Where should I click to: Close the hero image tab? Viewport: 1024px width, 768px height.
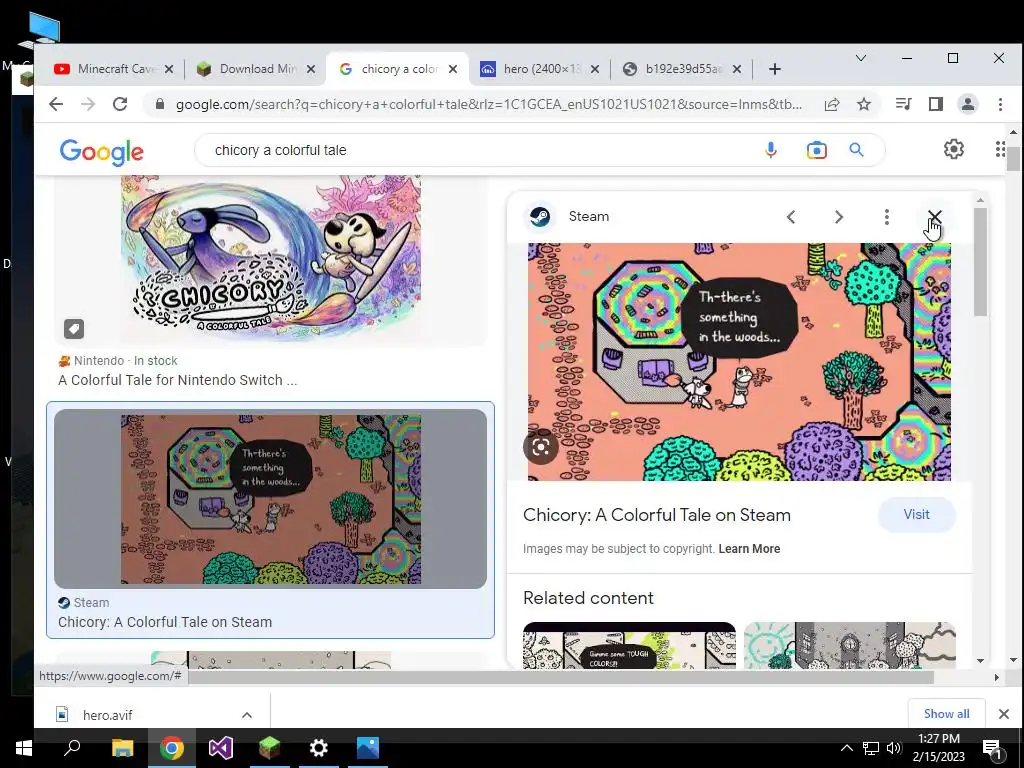(594, 69)
